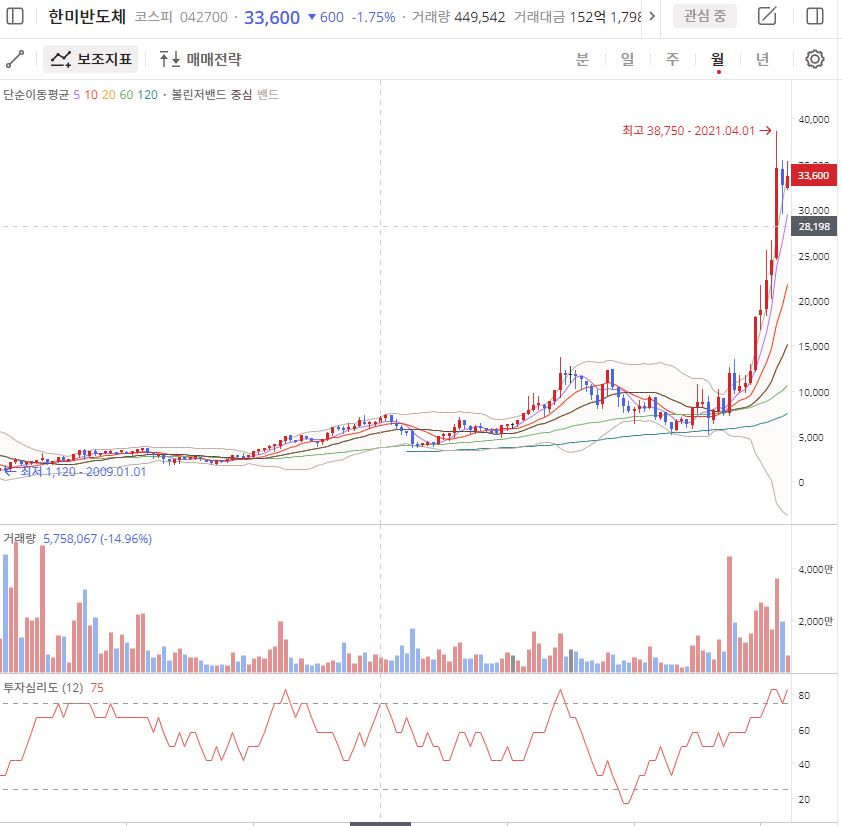Select the 10-period moving average legend
Image resolution: width=842 pixels, height=826 pixels.
(x=91, y=95)
